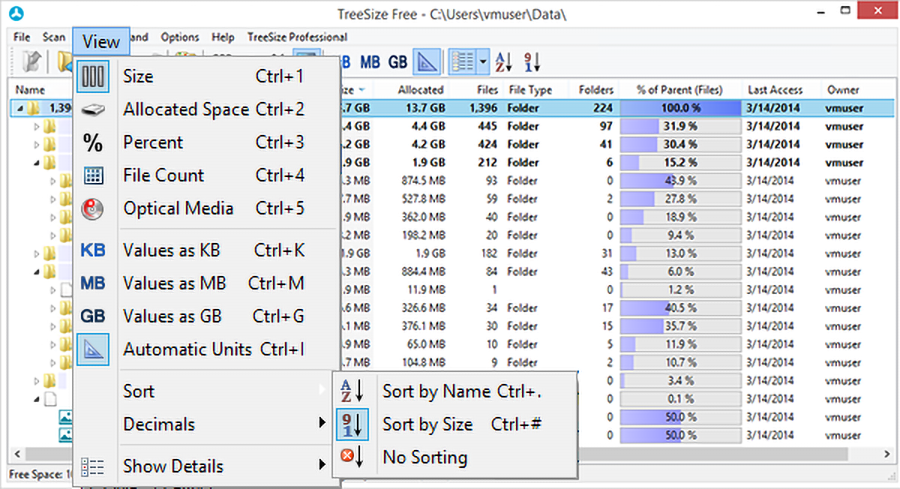Viewport: 900px width, 489px height.
Task: Click the red X No Sorting icon
Action: click(x=352, y=457)
